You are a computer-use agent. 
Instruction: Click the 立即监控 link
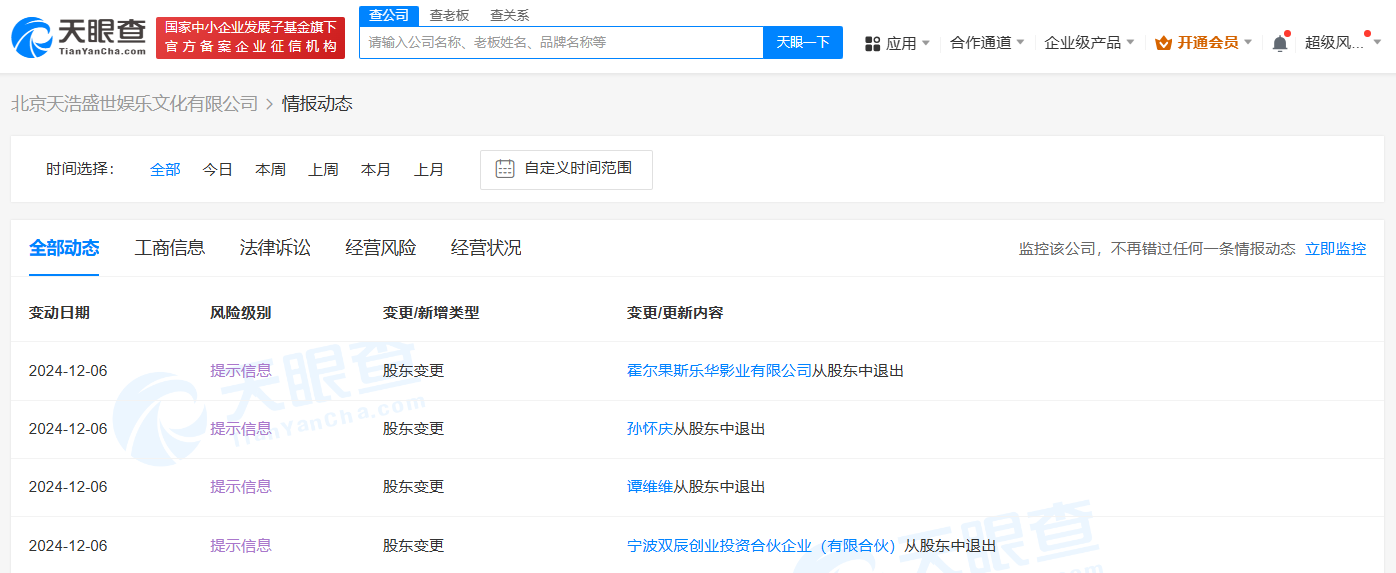[x=1335, y=249]
